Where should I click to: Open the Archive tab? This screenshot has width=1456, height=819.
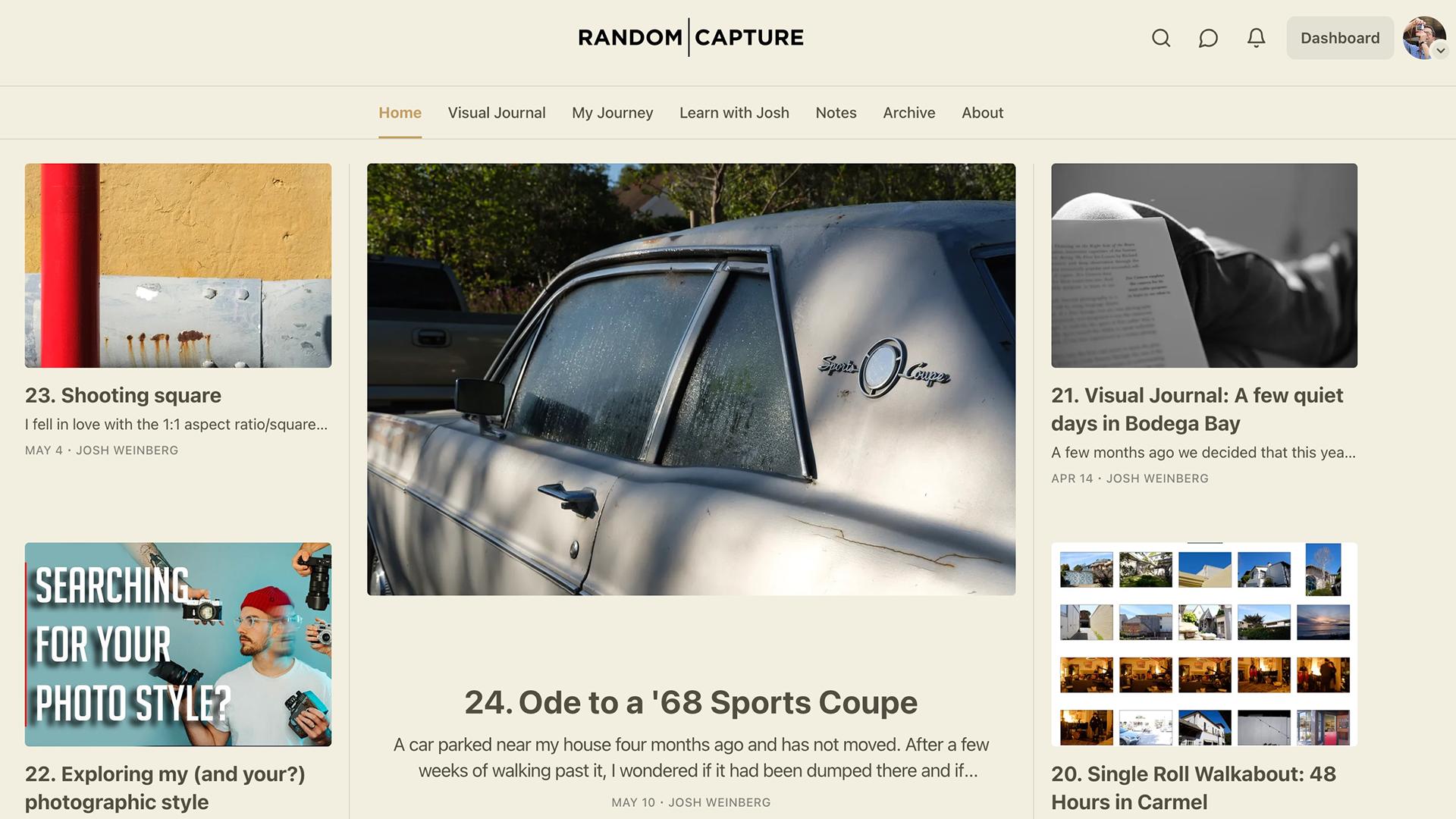(909, 113)
